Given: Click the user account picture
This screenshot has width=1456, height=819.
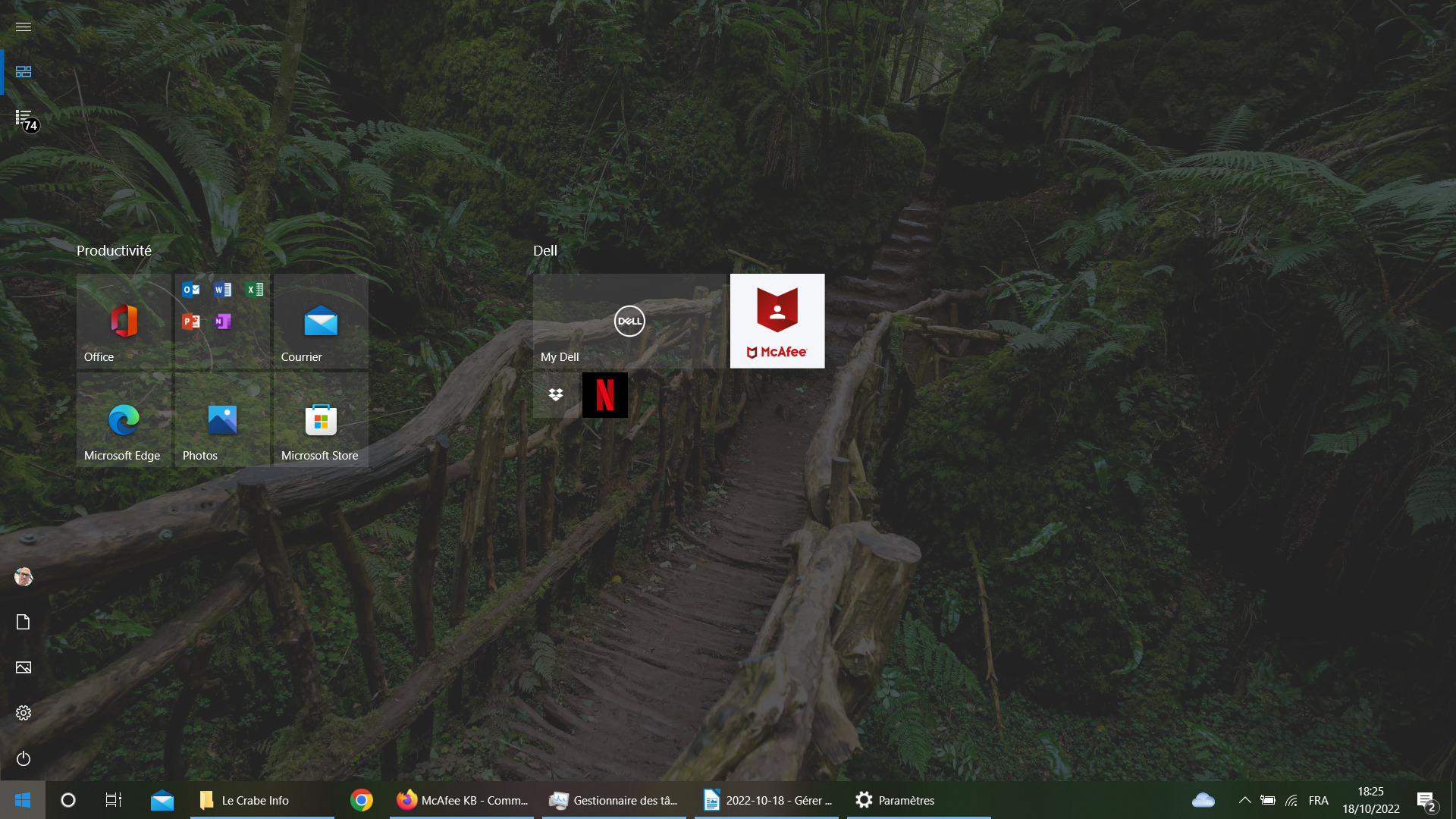Looking at the screenshot, I should tap(24, 576).
